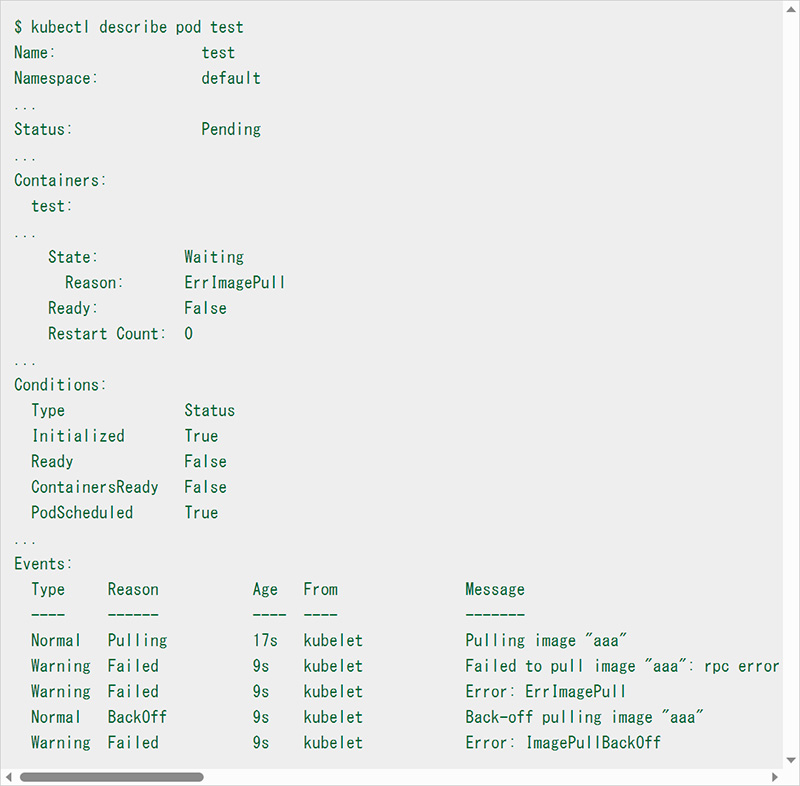The image size is (800, 786).
Task: Click the ErrImagePull reason under State
Action: (x=235, y=283)
